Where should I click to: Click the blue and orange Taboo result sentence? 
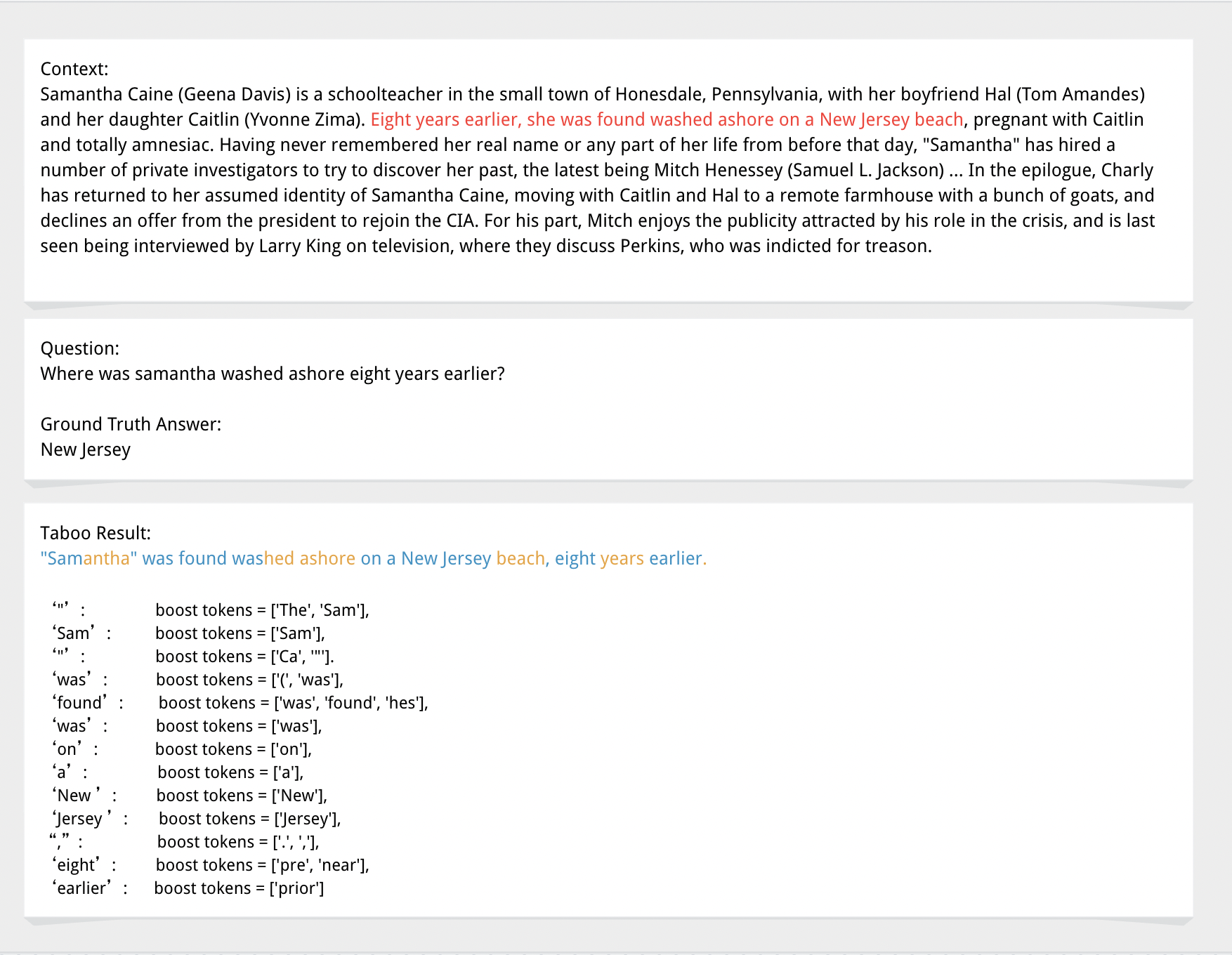(373, 558)
